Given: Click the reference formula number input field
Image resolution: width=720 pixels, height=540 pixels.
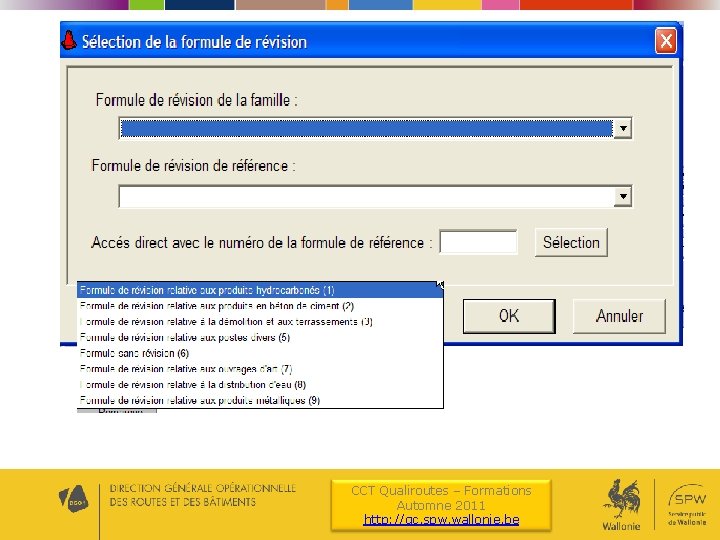Looking at the screenshot, I should coord(478,242).
